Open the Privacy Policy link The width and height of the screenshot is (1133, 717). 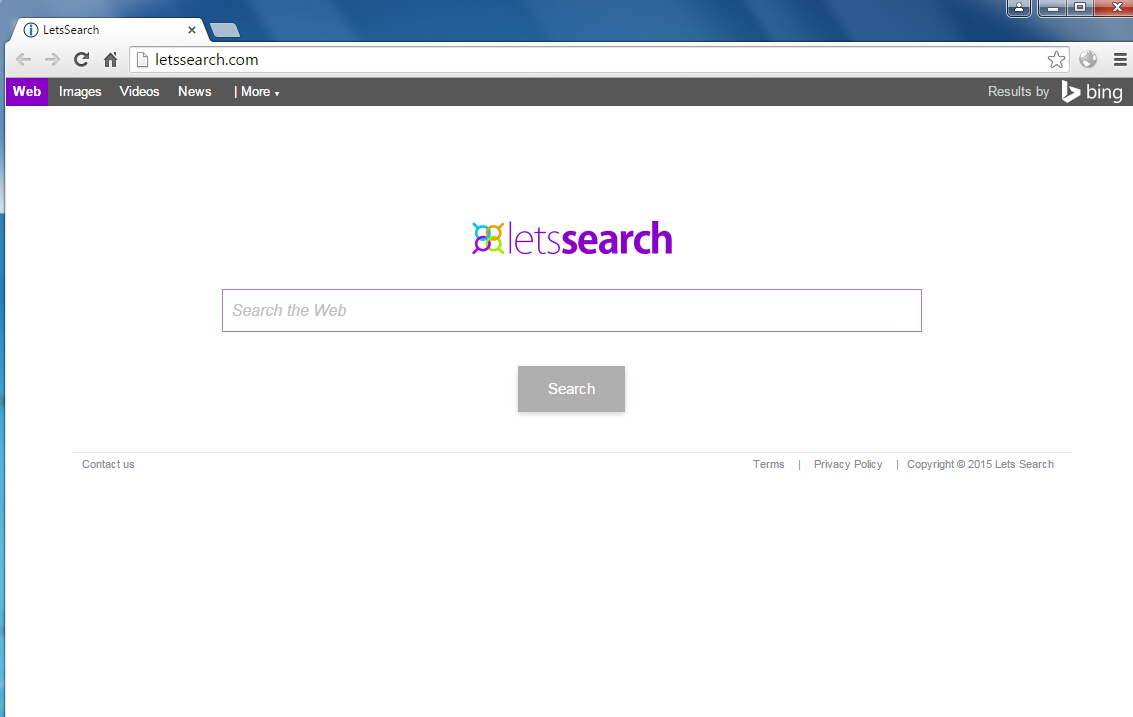pos(848,464)
